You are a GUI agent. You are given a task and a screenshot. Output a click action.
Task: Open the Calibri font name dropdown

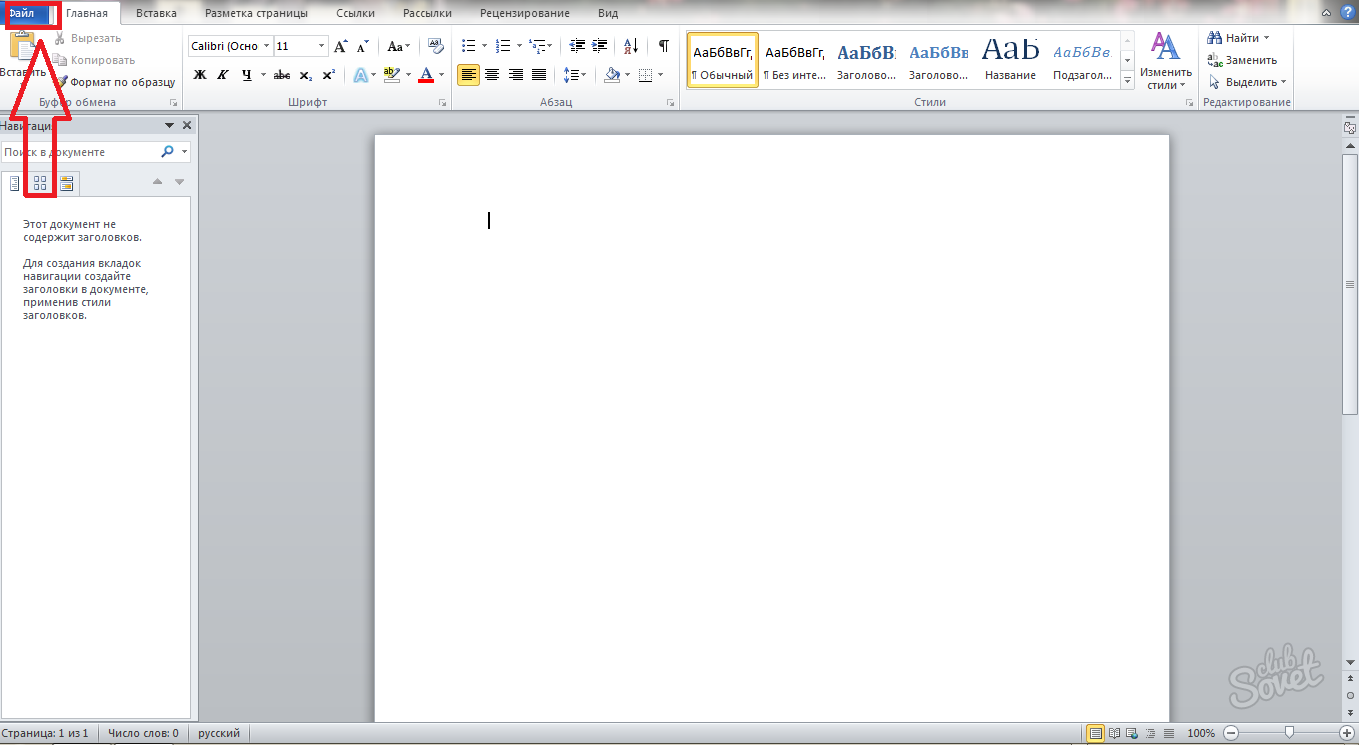266,46
